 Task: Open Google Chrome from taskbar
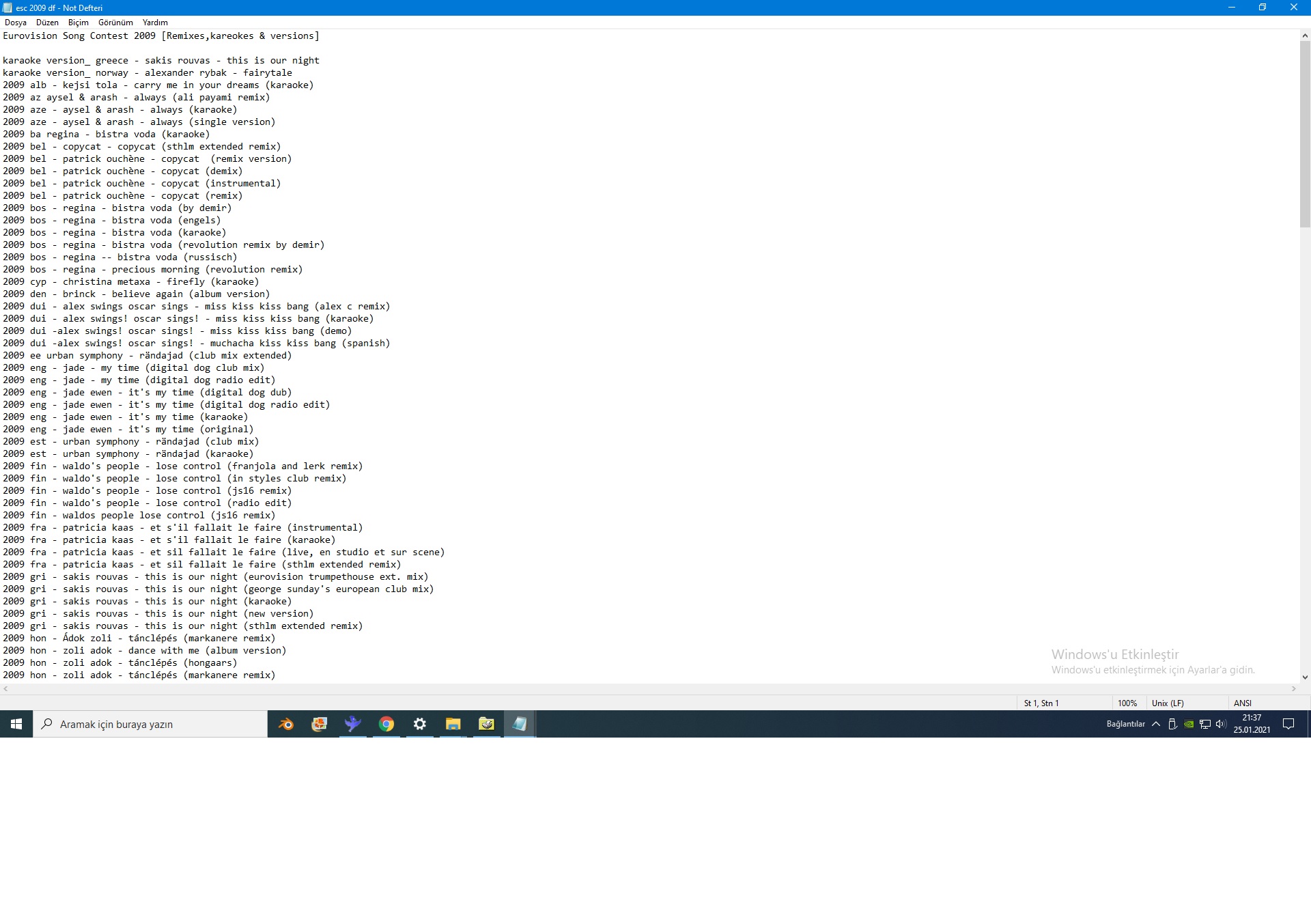click(386, 724)
